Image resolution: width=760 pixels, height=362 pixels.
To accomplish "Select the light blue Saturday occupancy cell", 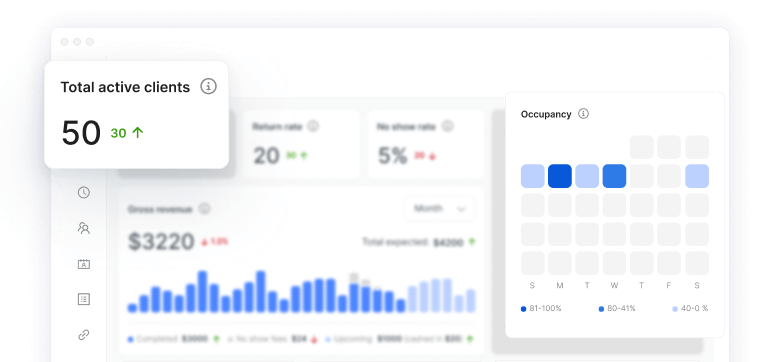I will click(697, 176).
